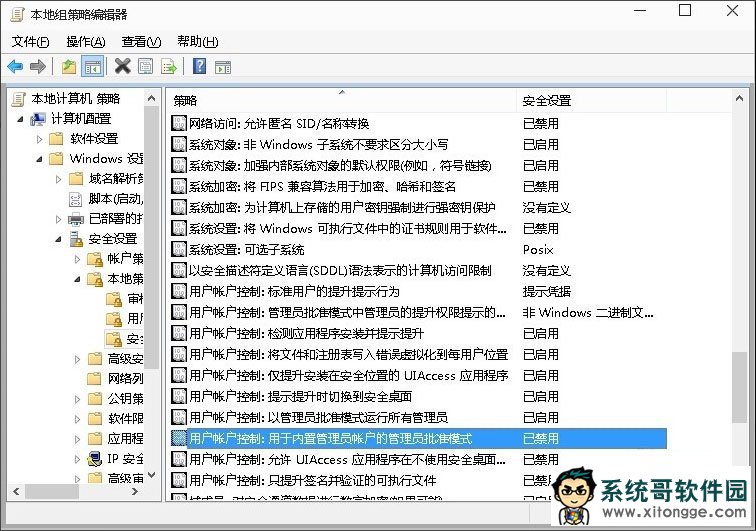756x531 pixels.
Task: Open the 操作(A) menu
Action: coord(86,42)
